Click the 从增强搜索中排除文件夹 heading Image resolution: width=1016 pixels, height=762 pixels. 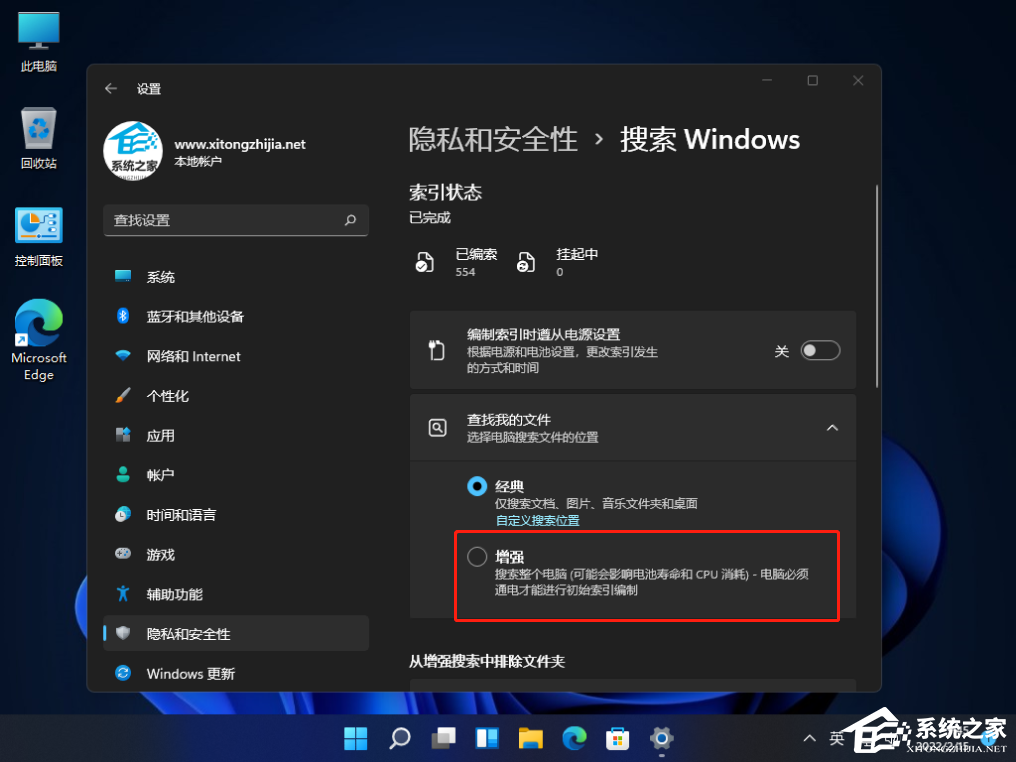coord(487,661)
